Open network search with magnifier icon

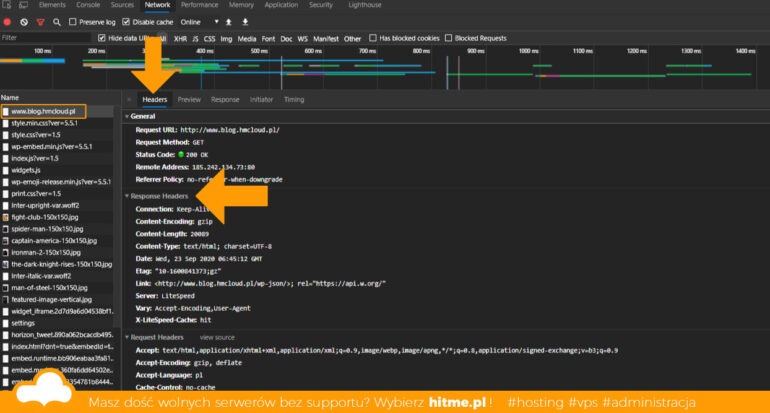tap(57, 22)
